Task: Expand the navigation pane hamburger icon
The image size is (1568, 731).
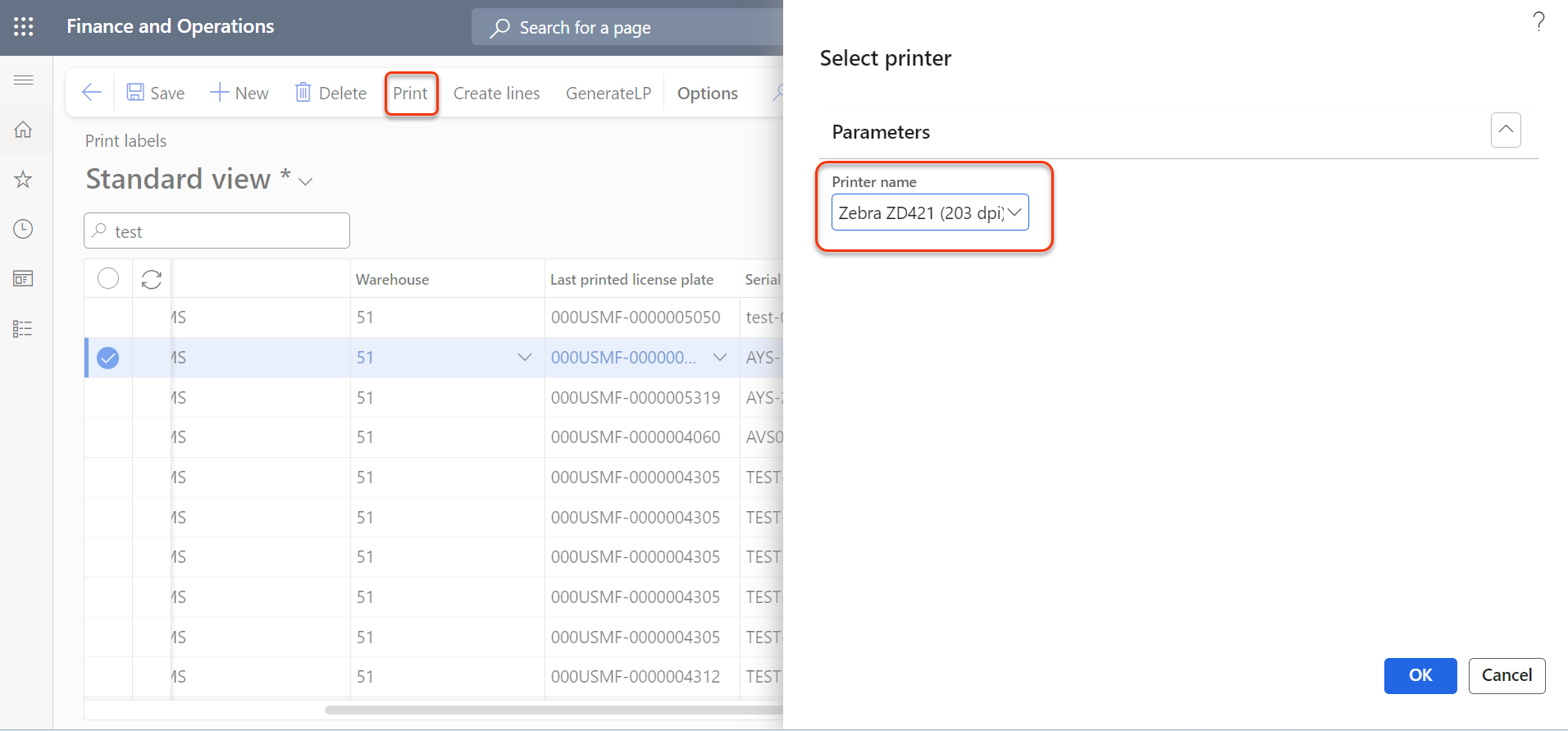Action: tap(24, 80)
